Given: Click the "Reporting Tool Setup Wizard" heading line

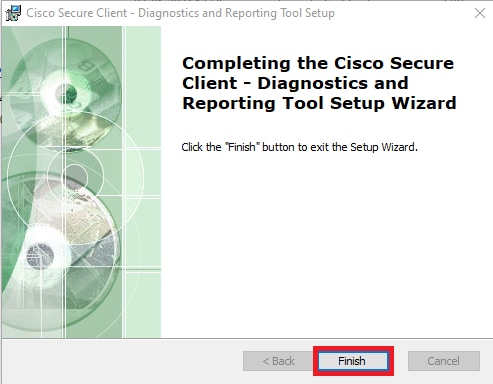Looking at the screenshot, I should 319,103.
